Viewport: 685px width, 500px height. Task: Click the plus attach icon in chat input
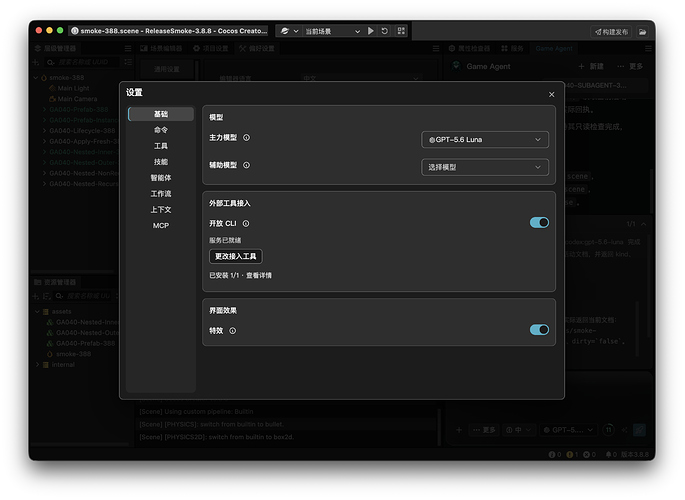(x=459, y=430)
